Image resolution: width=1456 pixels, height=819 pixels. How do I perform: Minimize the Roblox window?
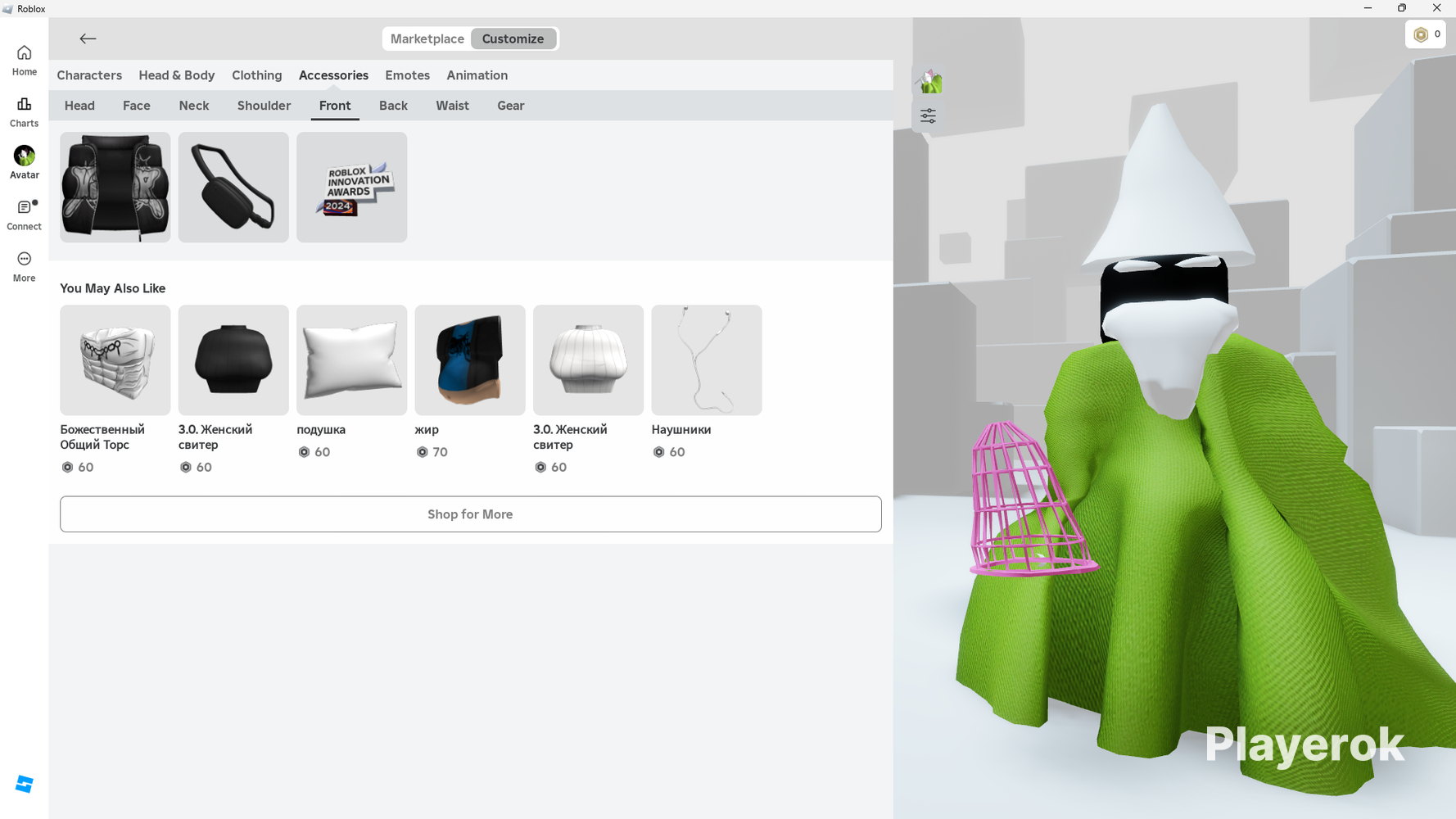click(1368, 8)
